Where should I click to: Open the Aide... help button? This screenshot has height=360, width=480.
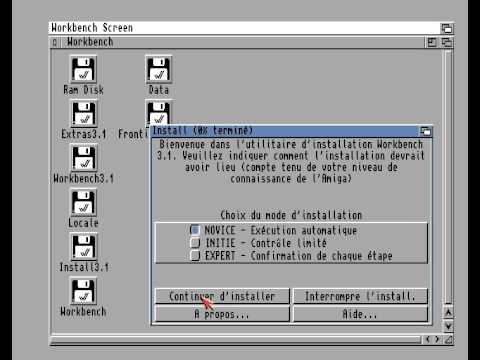click(x=360, y=314)
